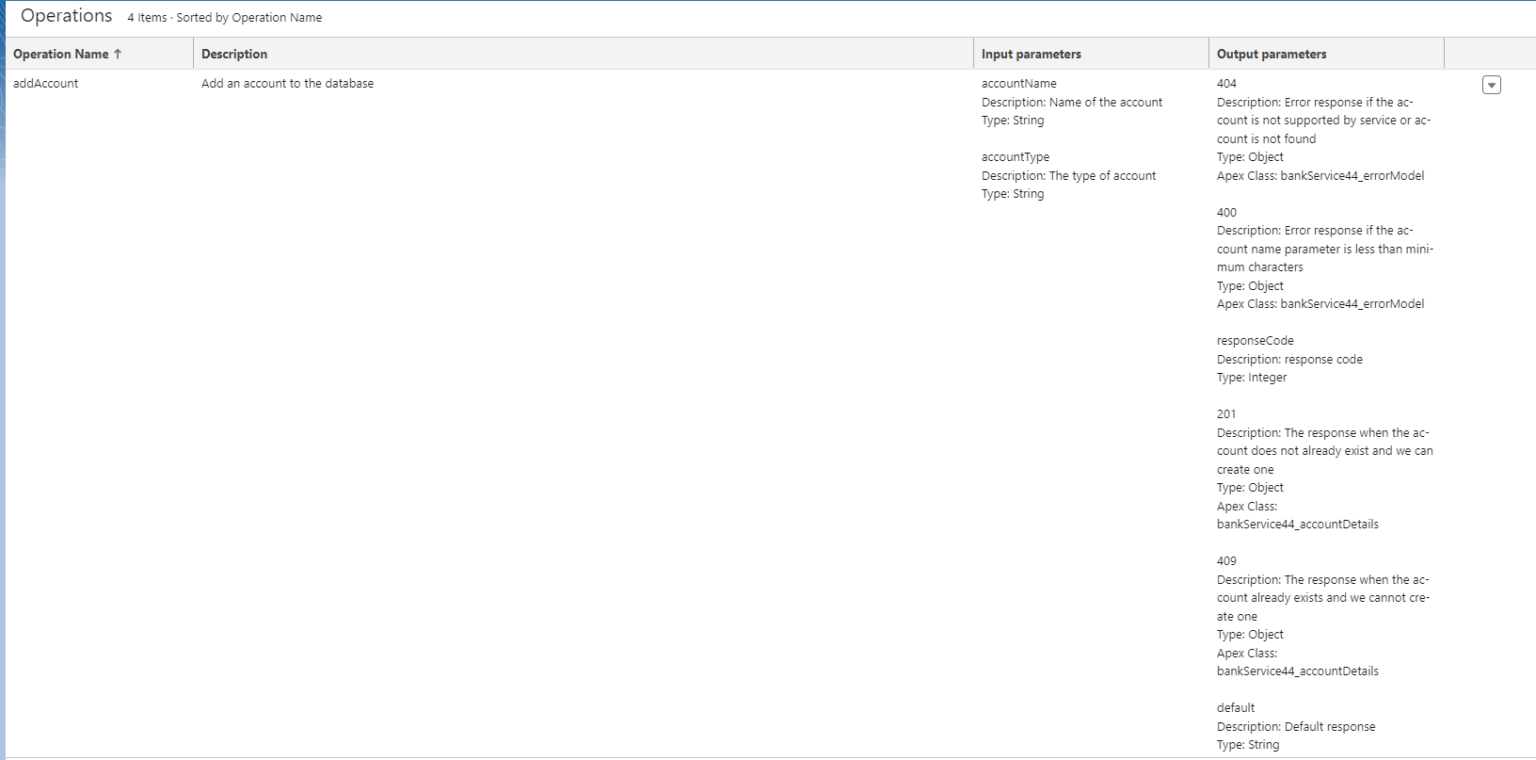Click the description 'Add an account to the database'
The image size is (1536, 760).
(286, 83)
